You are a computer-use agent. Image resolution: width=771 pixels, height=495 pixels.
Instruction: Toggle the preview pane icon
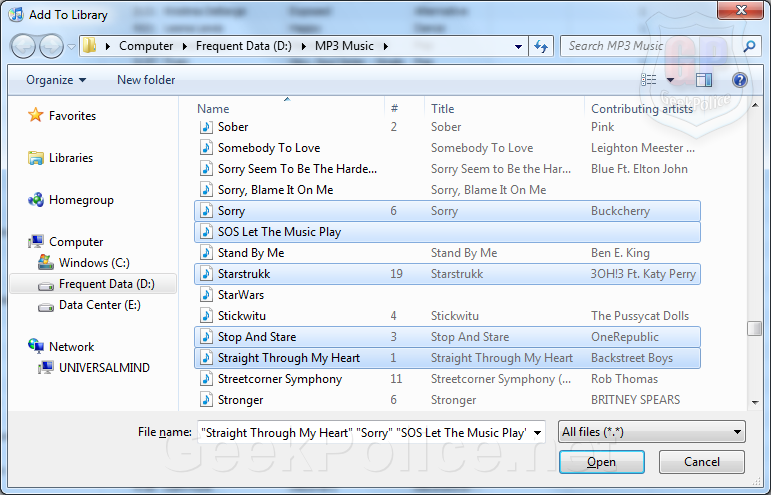(704, 80)
